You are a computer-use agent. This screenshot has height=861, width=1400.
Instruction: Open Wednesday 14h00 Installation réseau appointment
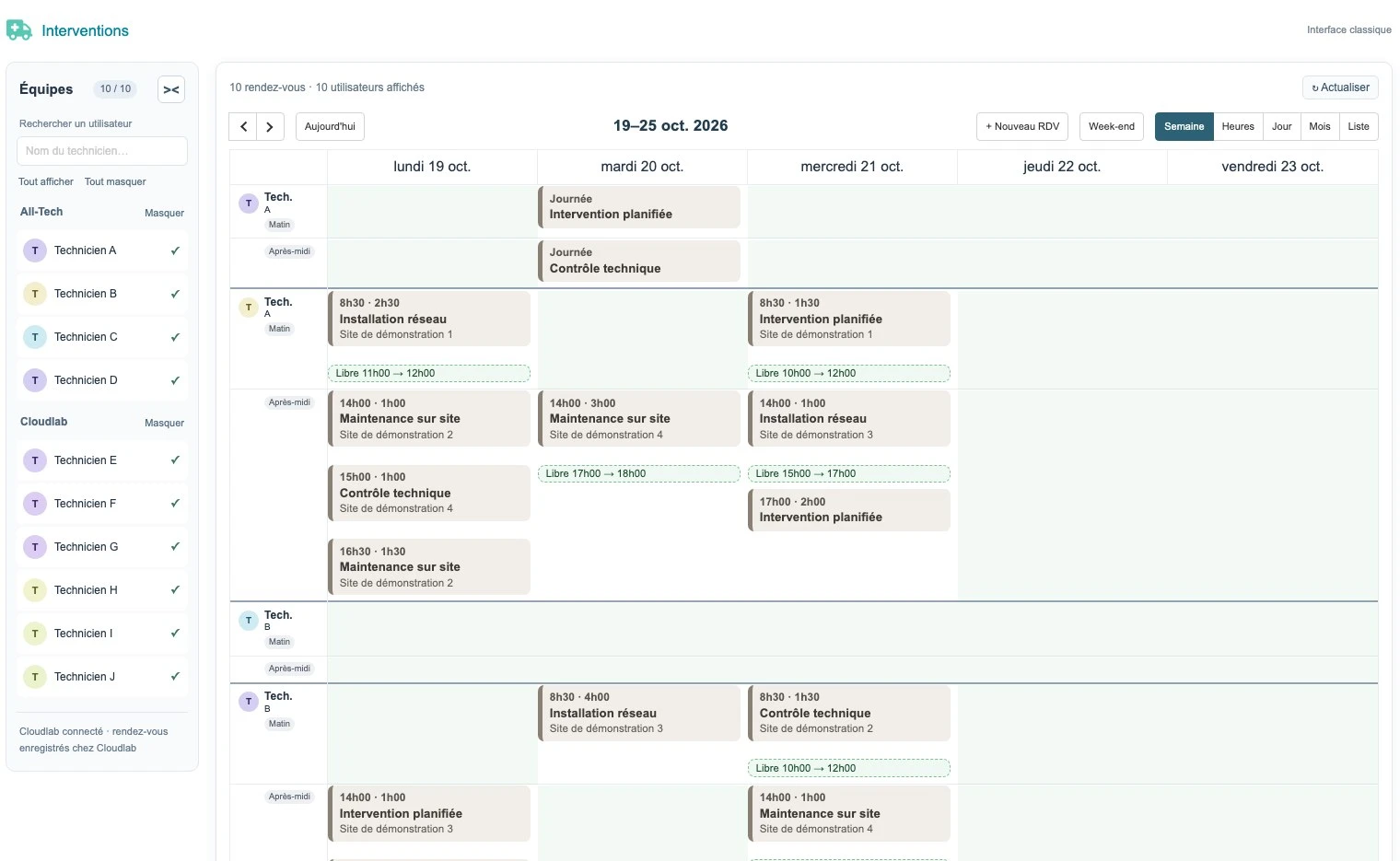[849, 419]
